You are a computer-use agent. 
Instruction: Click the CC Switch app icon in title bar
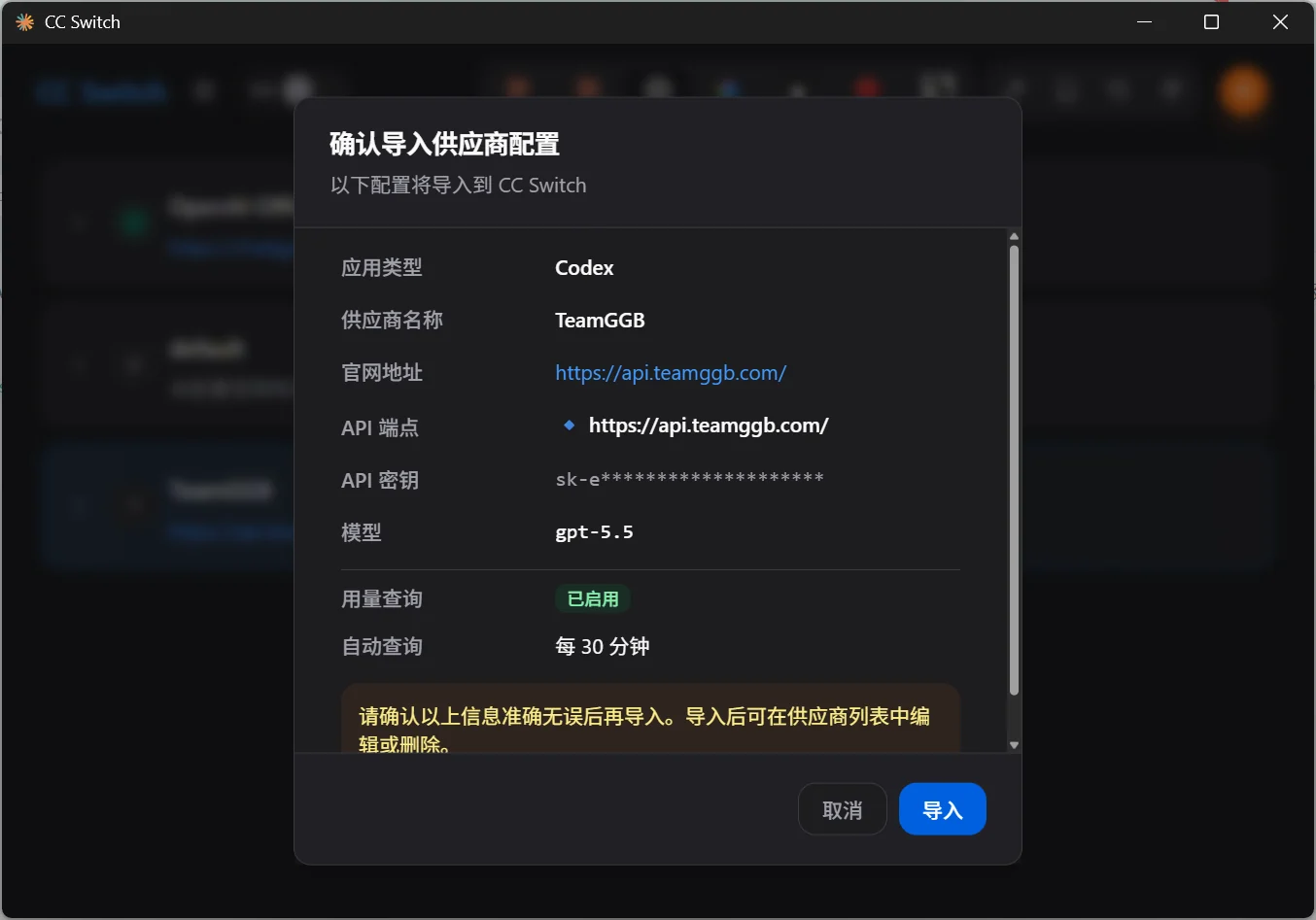pos(24,21)
